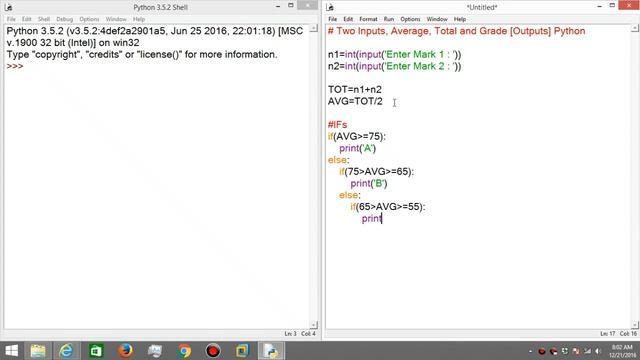Launch Firefox from taskbar
This screenshot has width=640, height=360.
(x=125, y=351)
